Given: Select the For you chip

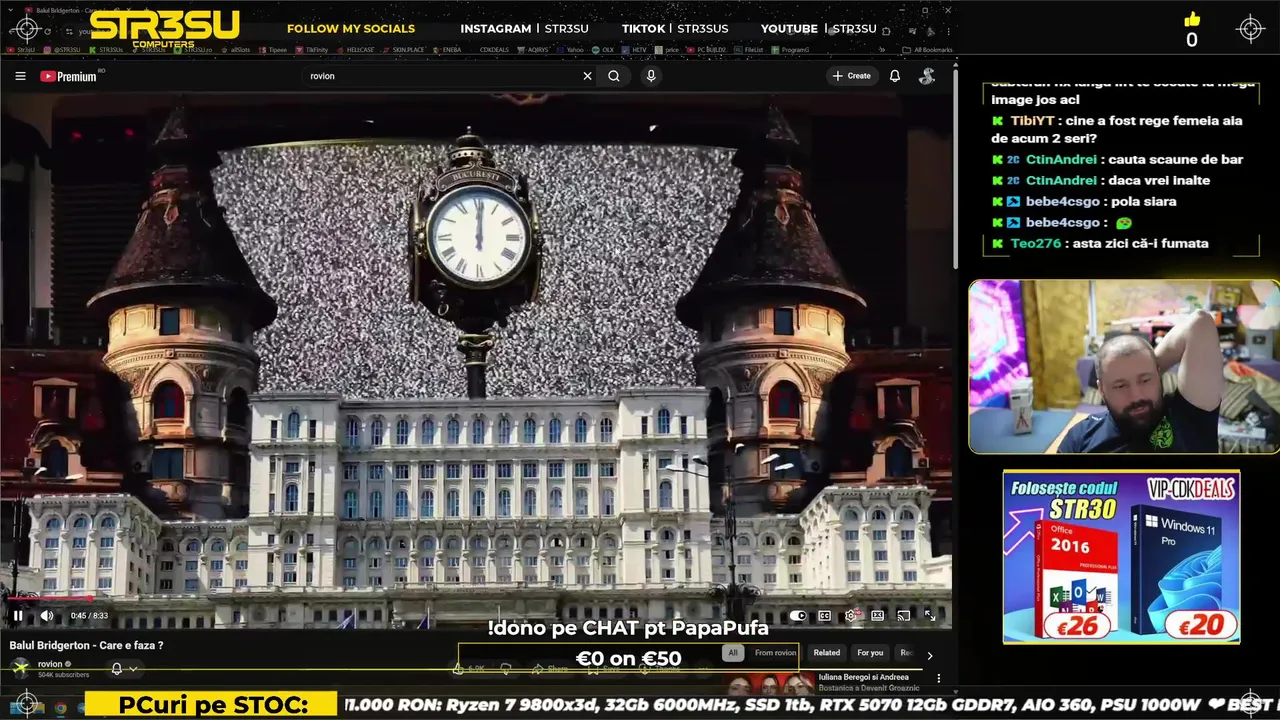Looking at the screenshot, I should pyautogui.click(x=870, y=653).
